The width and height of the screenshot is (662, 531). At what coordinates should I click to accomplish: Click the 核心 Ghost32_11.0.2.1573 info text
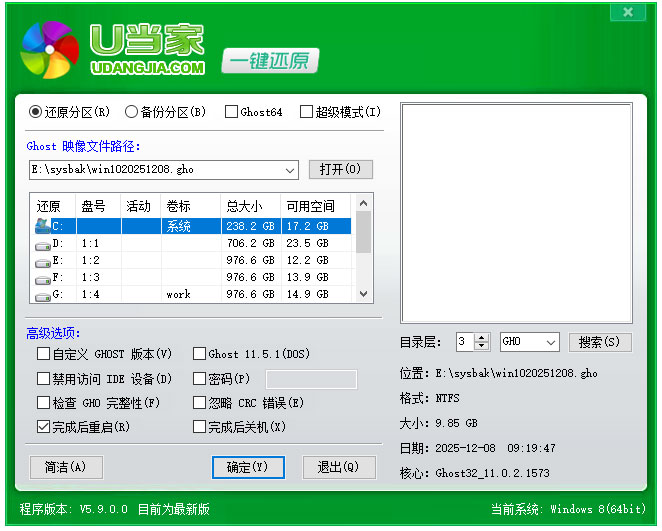pyautogui.click(x=475, y=473)
